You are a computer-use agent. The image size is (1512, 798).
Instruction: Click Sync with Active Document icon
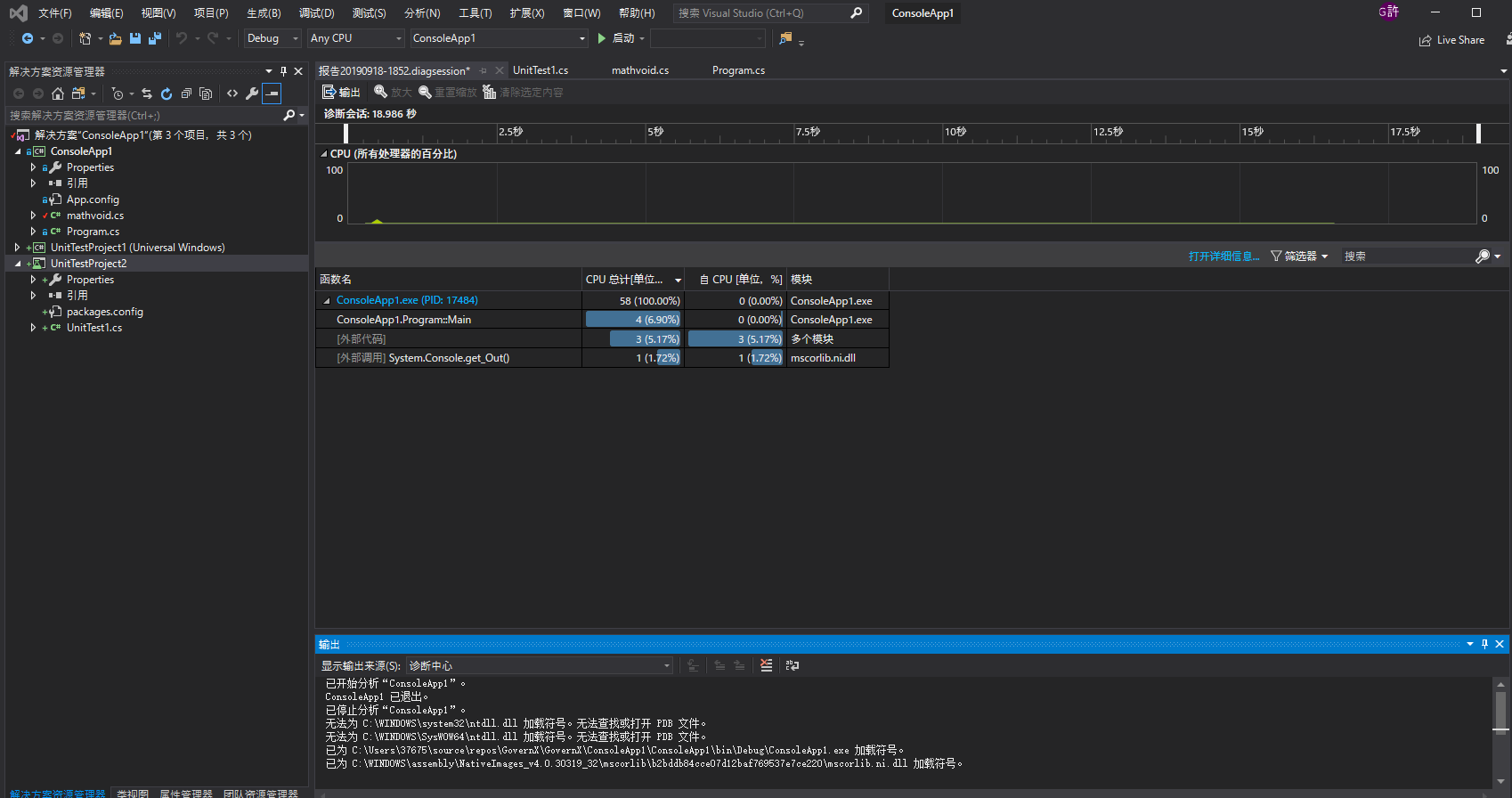point(147,94)
